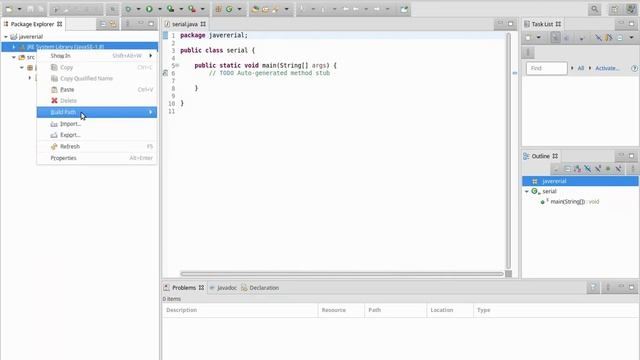The image size is (640, 360).
Task: Click the Debug bug icon in toolbar
Action: pyautogui.click(x=128, y=9)
